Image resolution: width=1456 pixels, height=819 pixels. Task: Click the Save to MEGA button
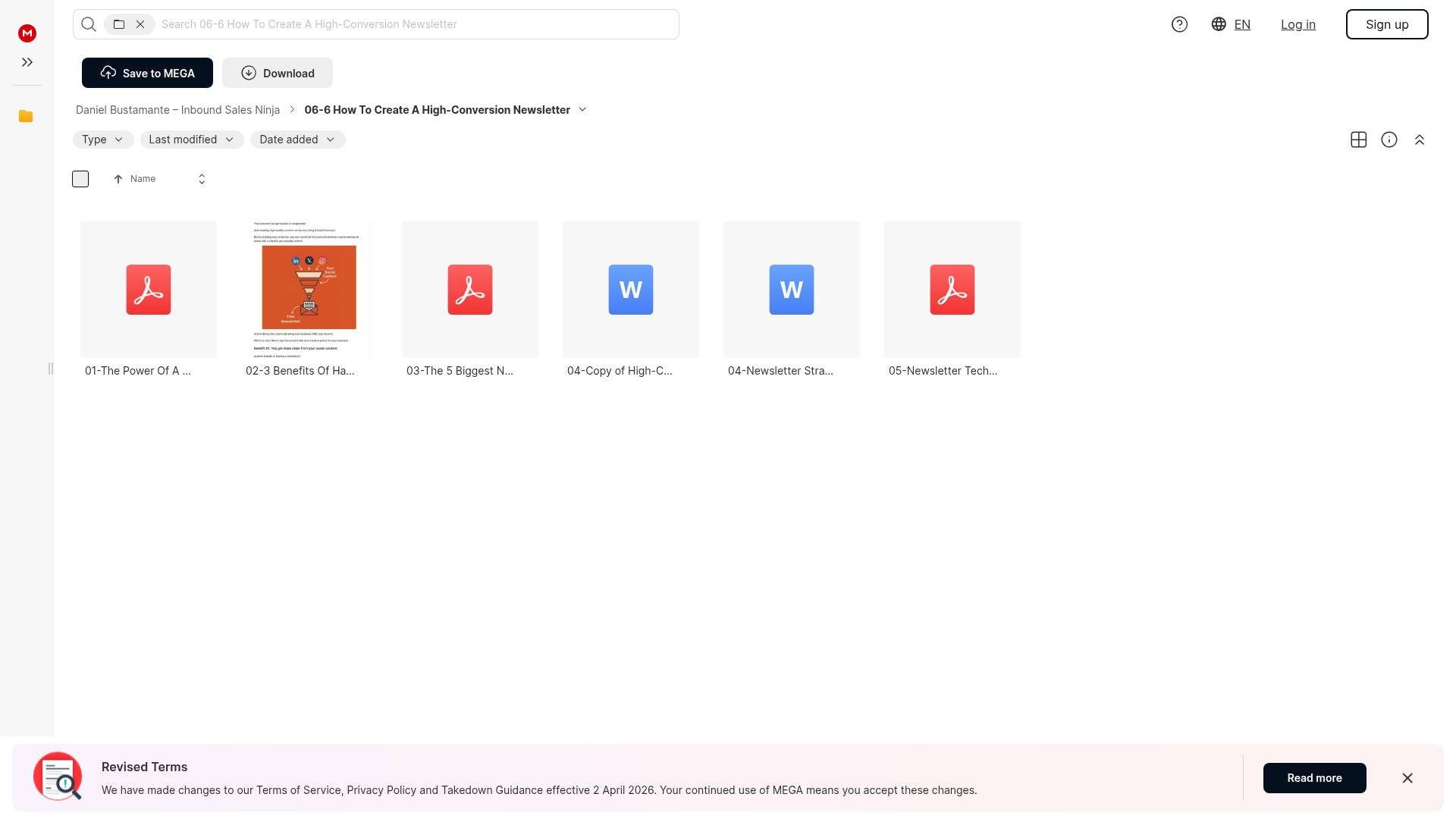[x=147, y=73]
